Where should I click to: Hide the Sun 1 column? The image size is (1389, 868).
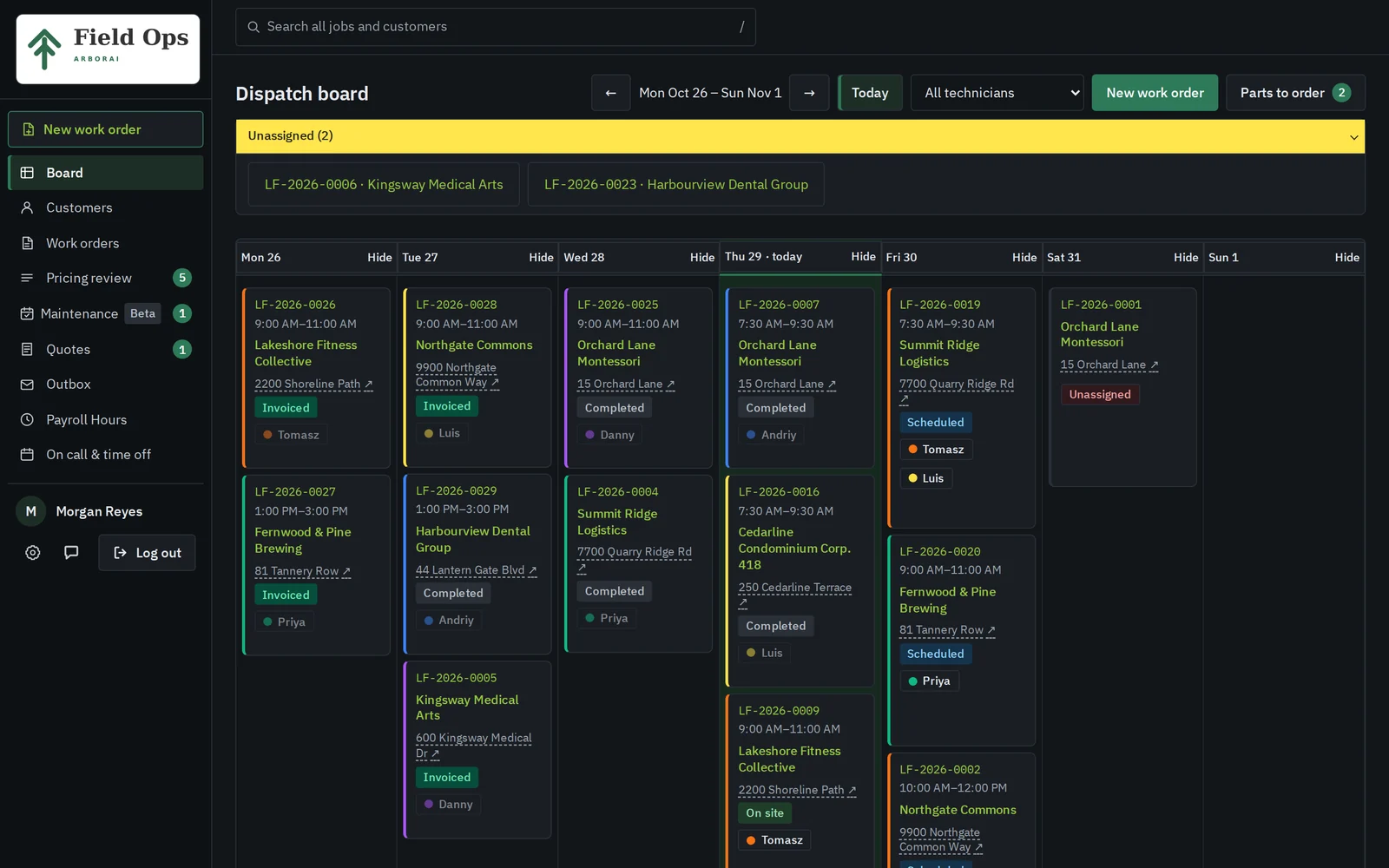(x=1346, y=257)
